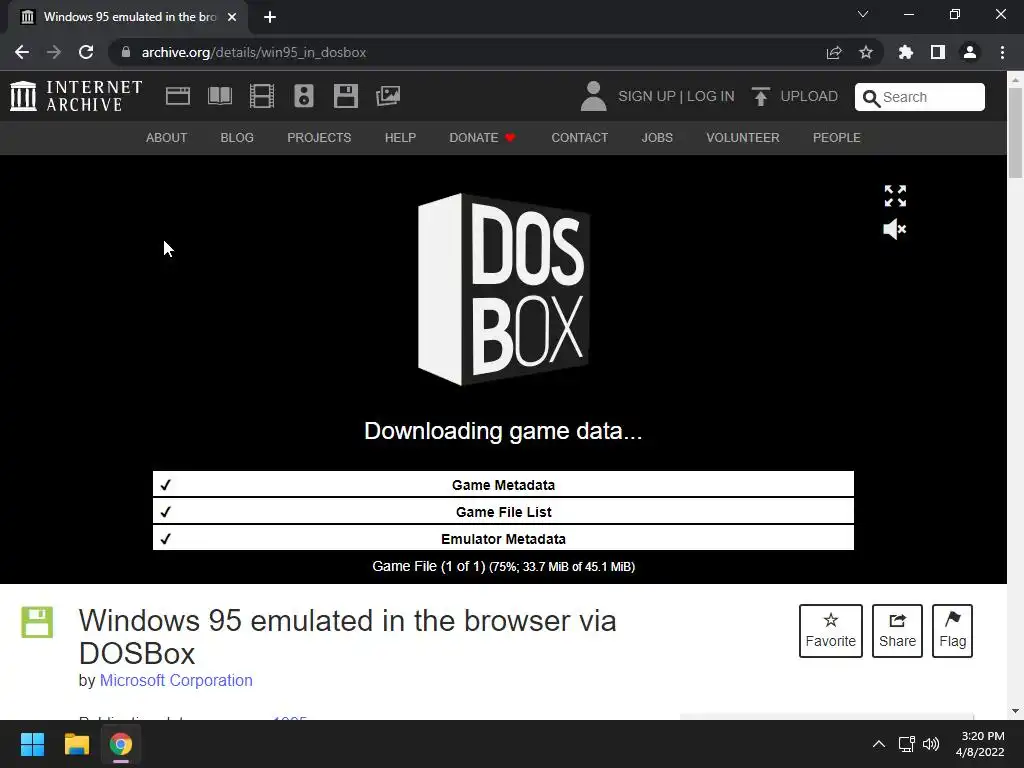Click the scrollbar down arrow
1024x768 pixels.
[x=1015, y=711]
